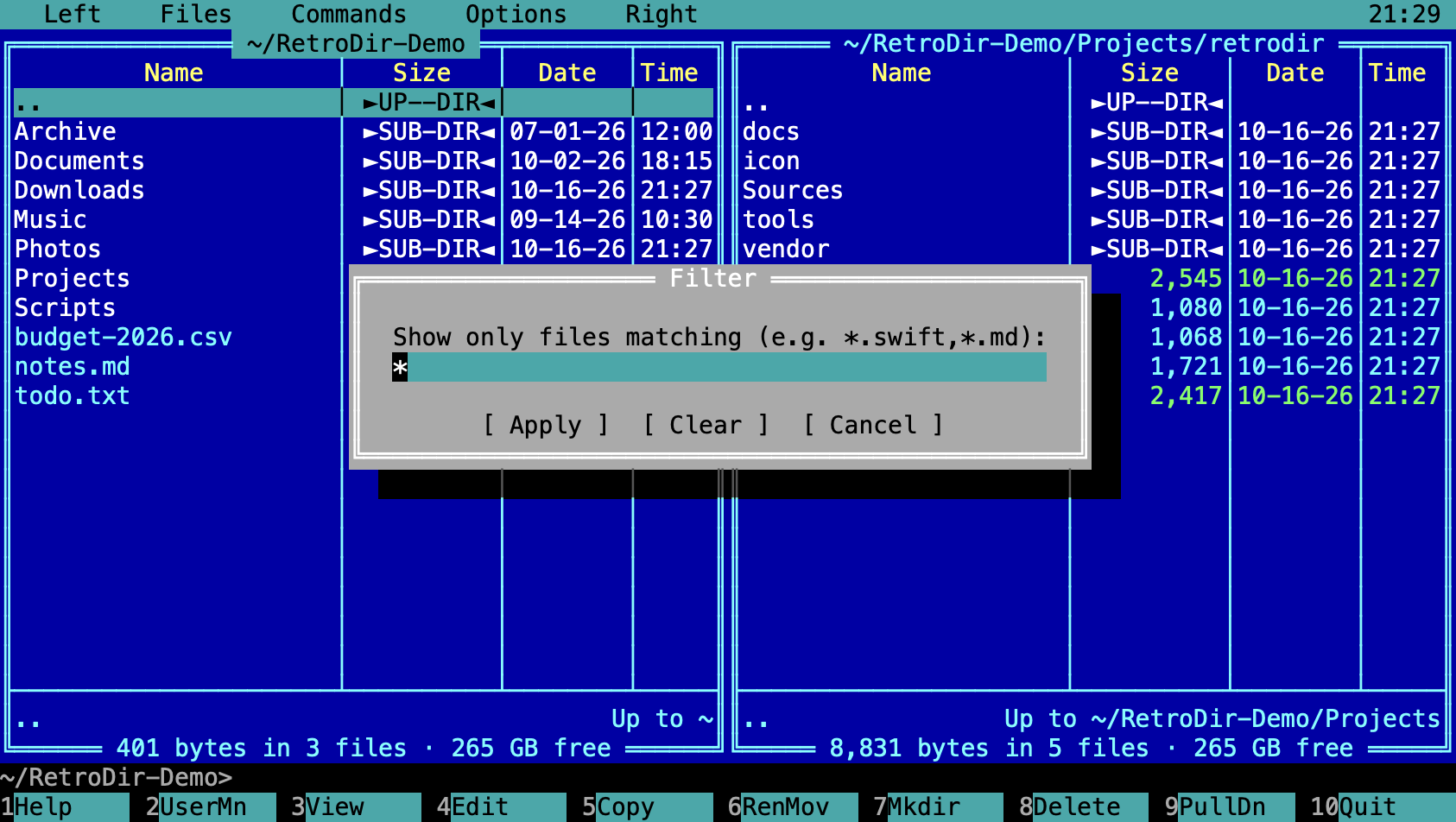Click the 4Edit function key
This screenshot has width=1456, height=822.
[x=502, y=807]
